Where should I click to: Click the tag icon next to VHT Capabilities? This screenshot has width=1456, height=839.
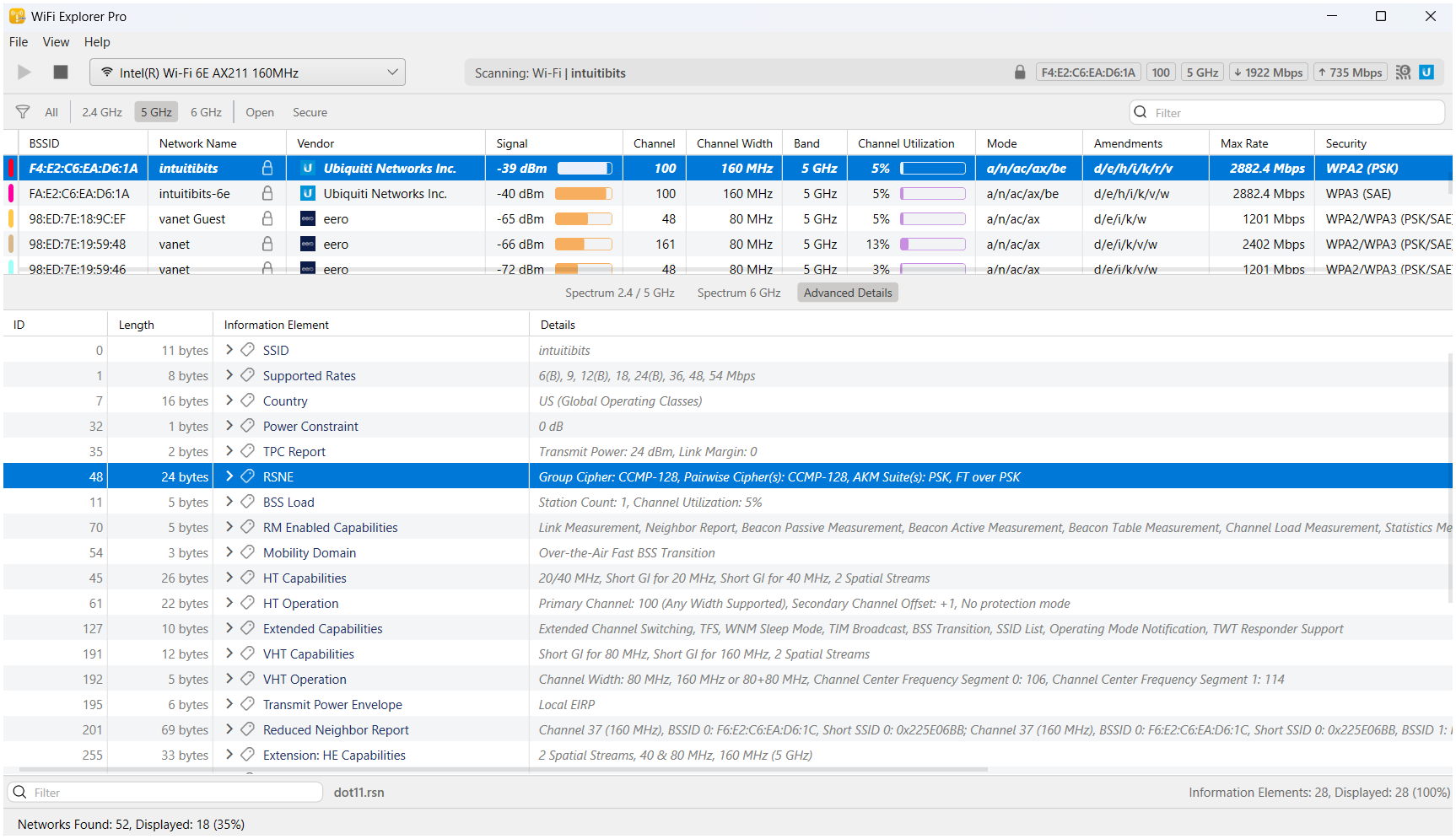(x=248, y=653)
